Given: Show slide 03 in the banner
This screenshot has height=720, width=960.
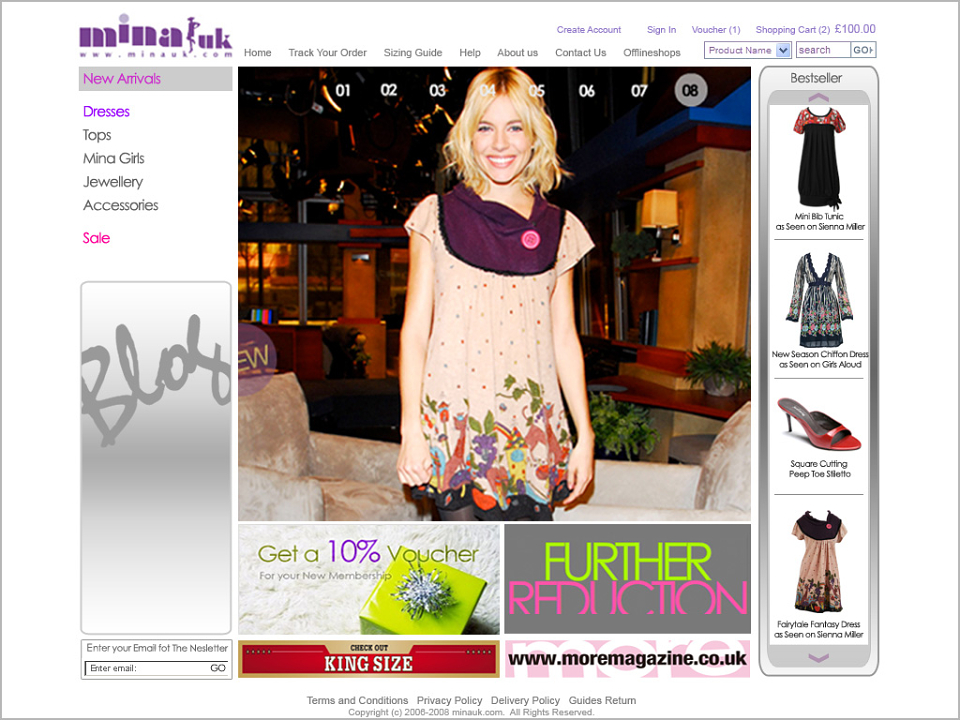Looking at the screenshot, I should click(x=437, y=91).
